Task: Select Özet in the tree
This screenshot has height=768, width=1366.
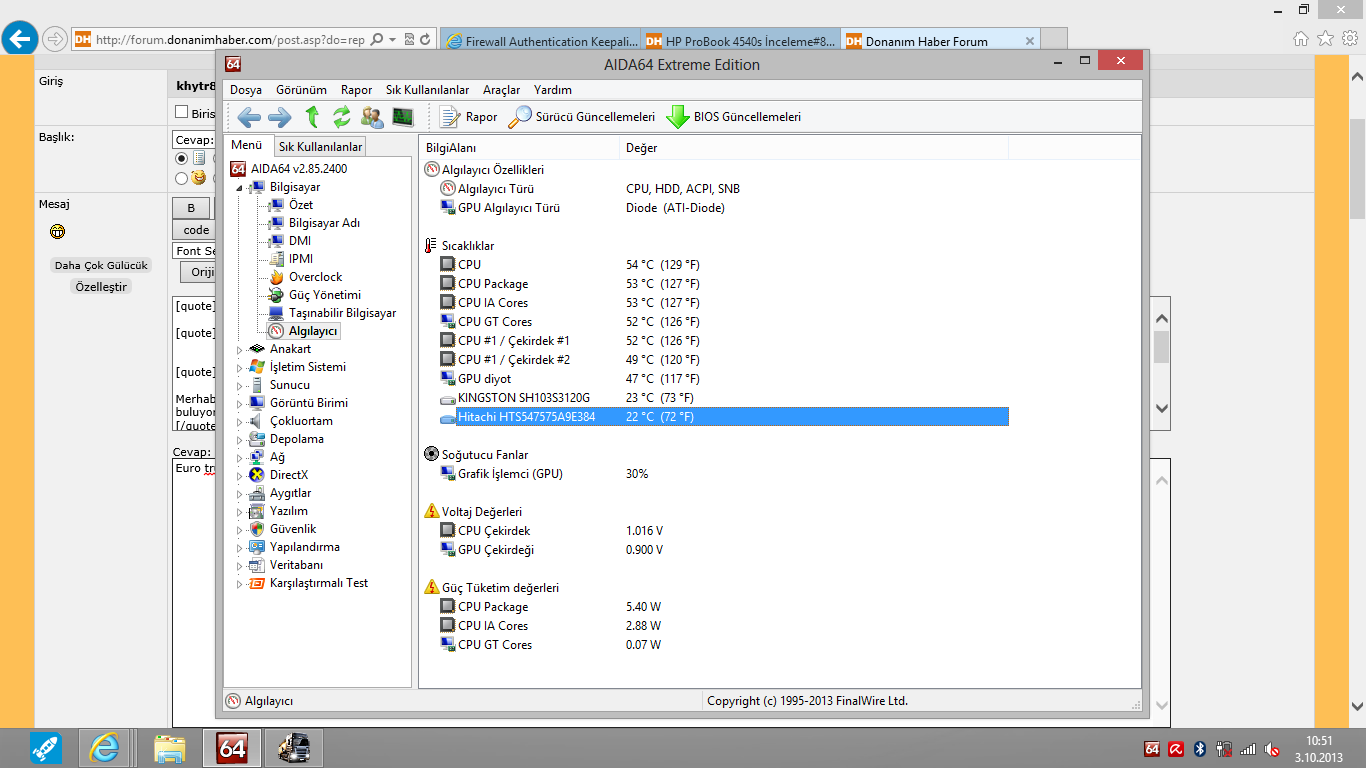Action: 301,205
